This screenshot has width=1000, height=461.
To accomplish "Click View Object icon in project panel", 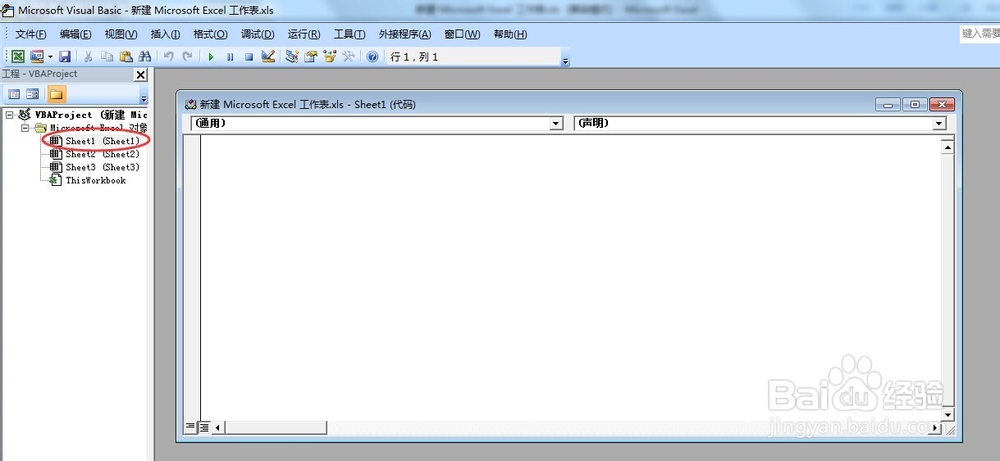I will (33, 94).
